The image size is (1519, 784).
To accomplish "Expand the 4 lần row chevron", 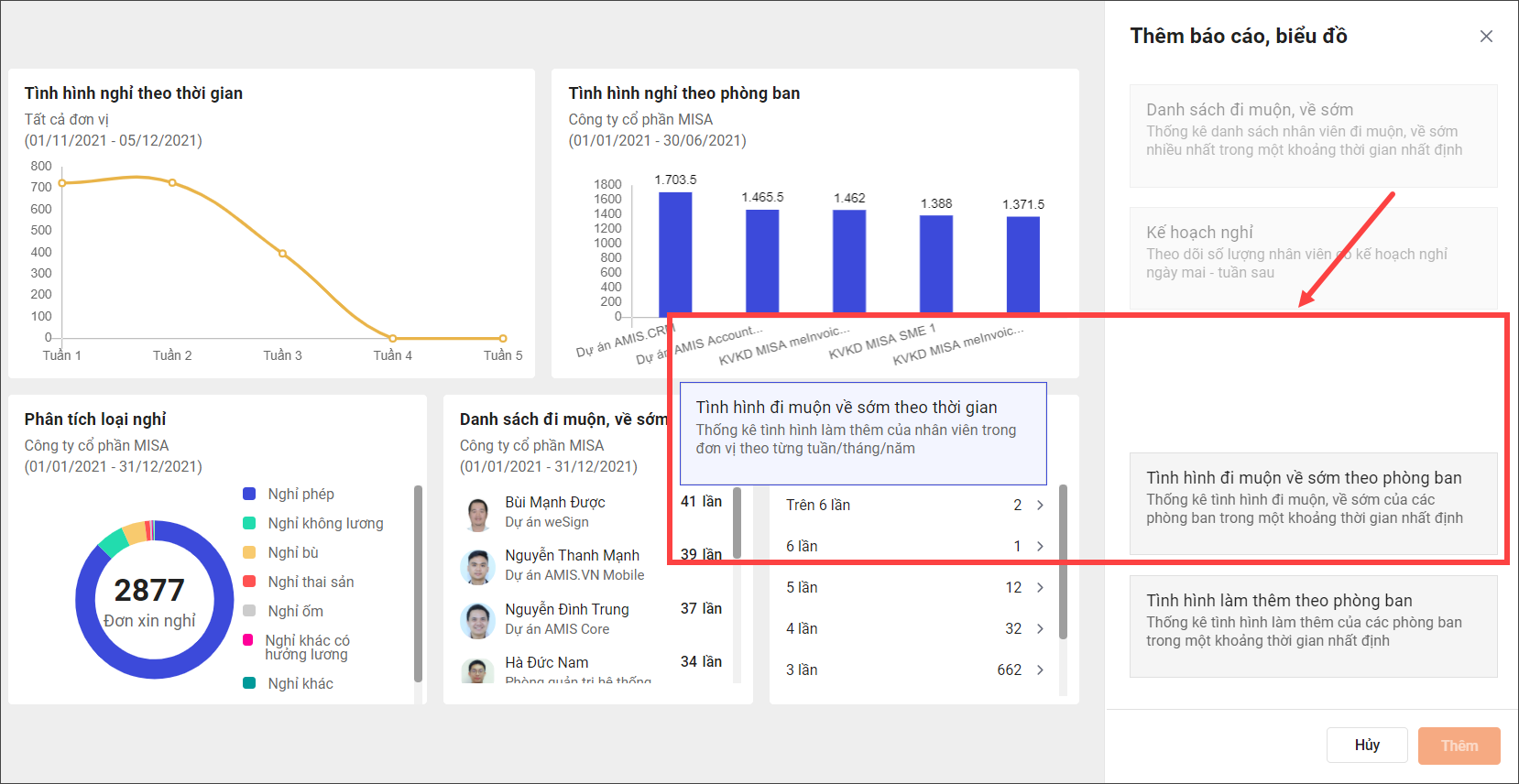I will tap(1040, 629).
